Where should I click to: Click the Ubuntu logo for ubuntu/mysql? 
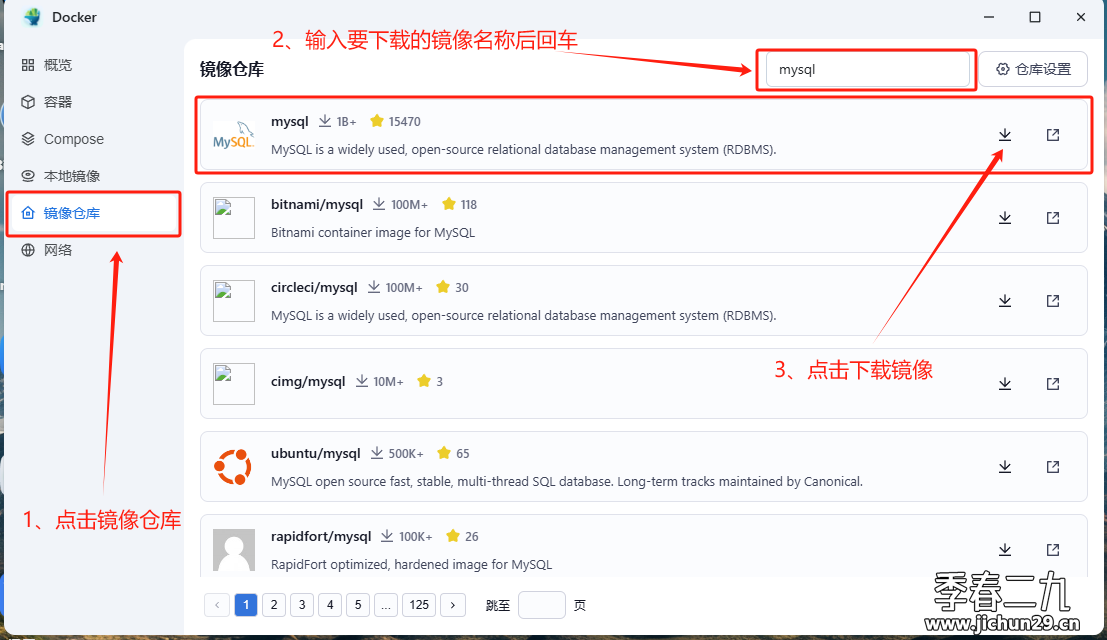click(233, 466)
